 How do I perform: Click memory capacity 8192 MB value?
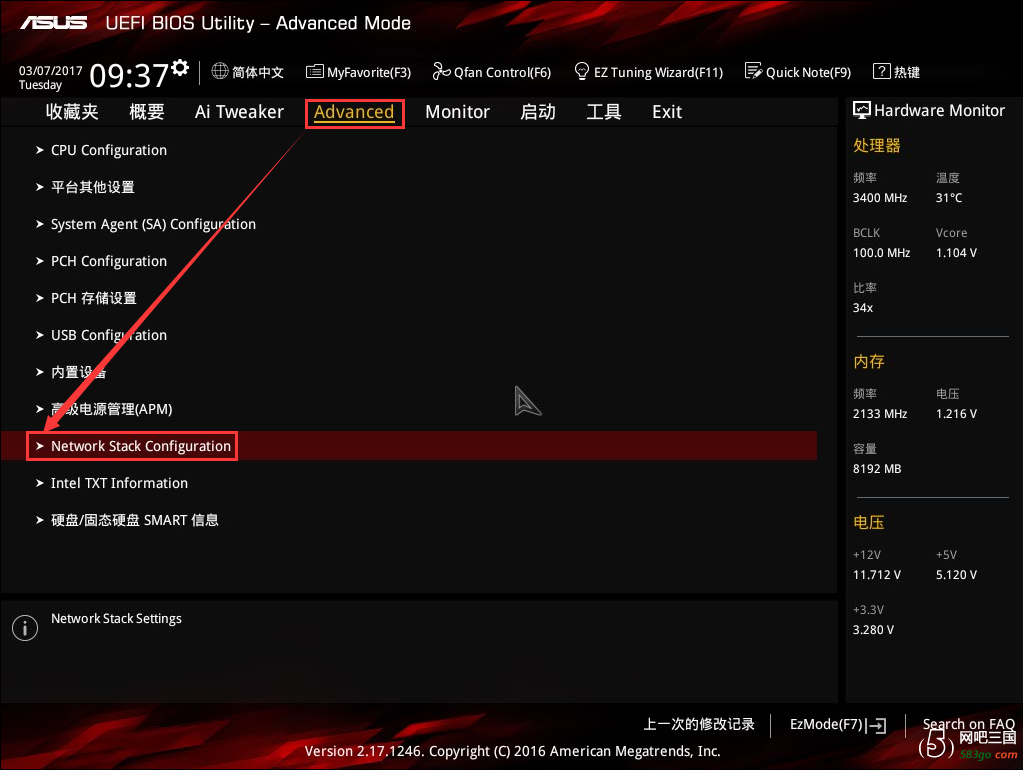pos(877,469)
